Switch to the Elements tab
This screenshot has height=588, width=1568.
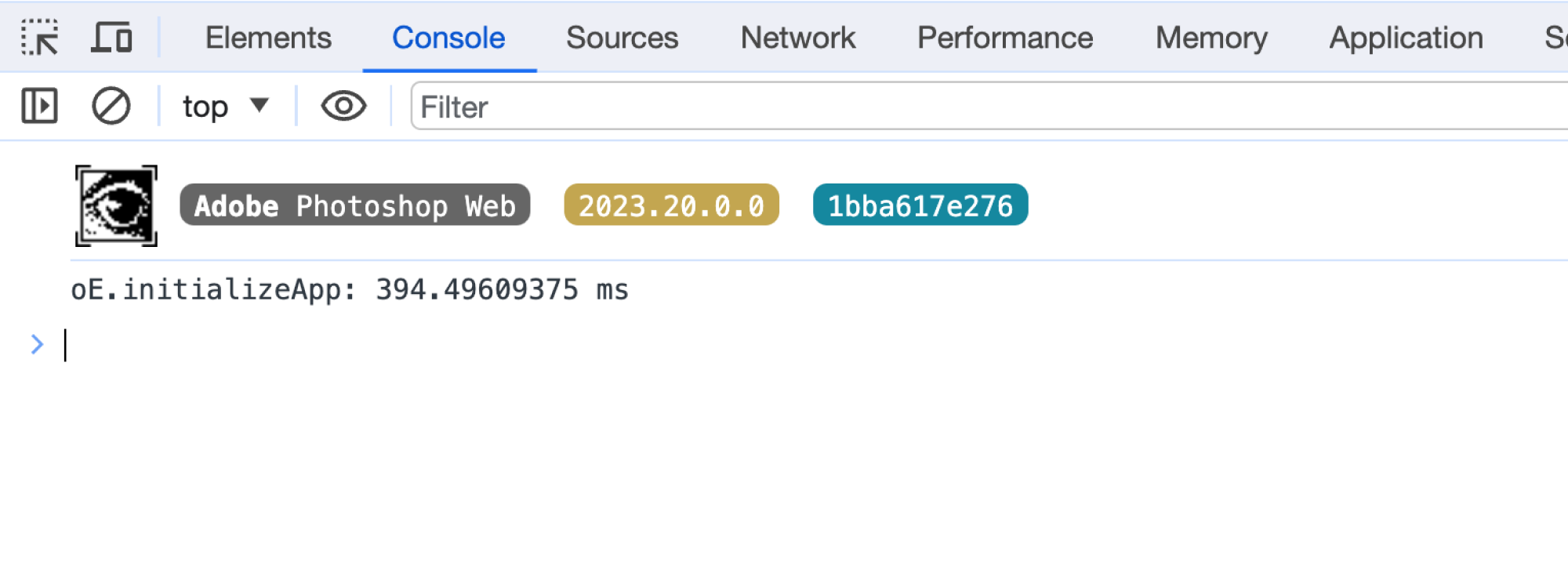(x=268, y=38)
